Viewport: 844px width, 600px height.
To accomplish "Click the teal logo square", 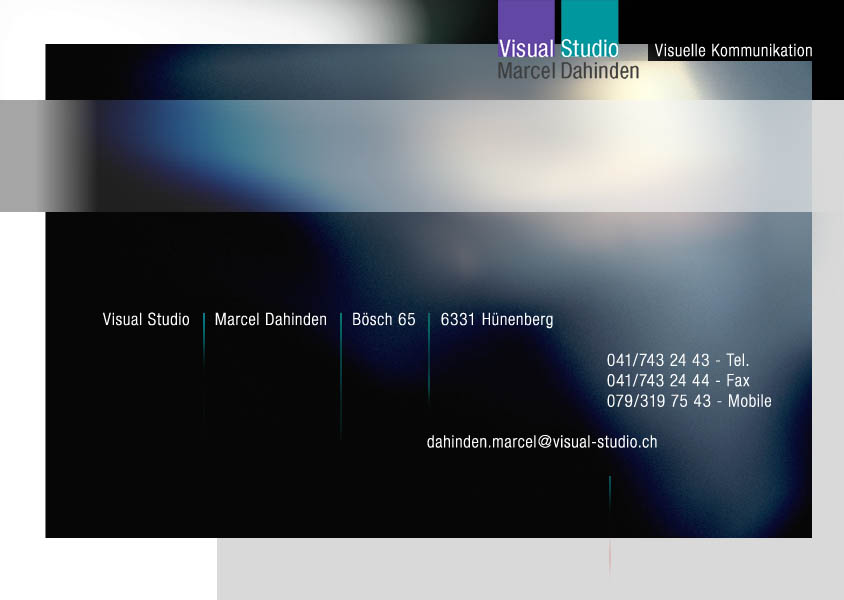I will (x=589, y=28).
